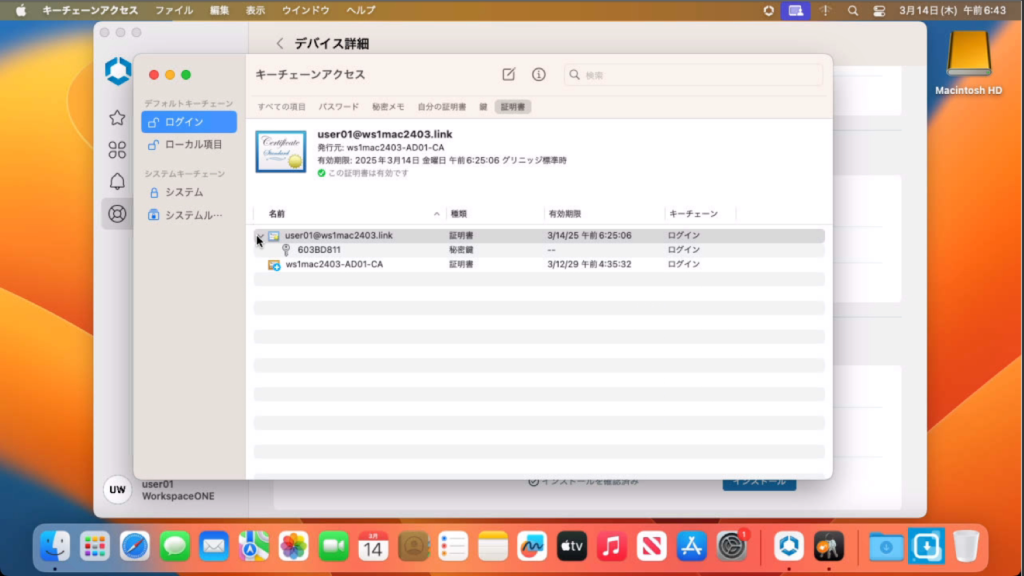Open the ファイル menu in menu bar

click(174, 10)
